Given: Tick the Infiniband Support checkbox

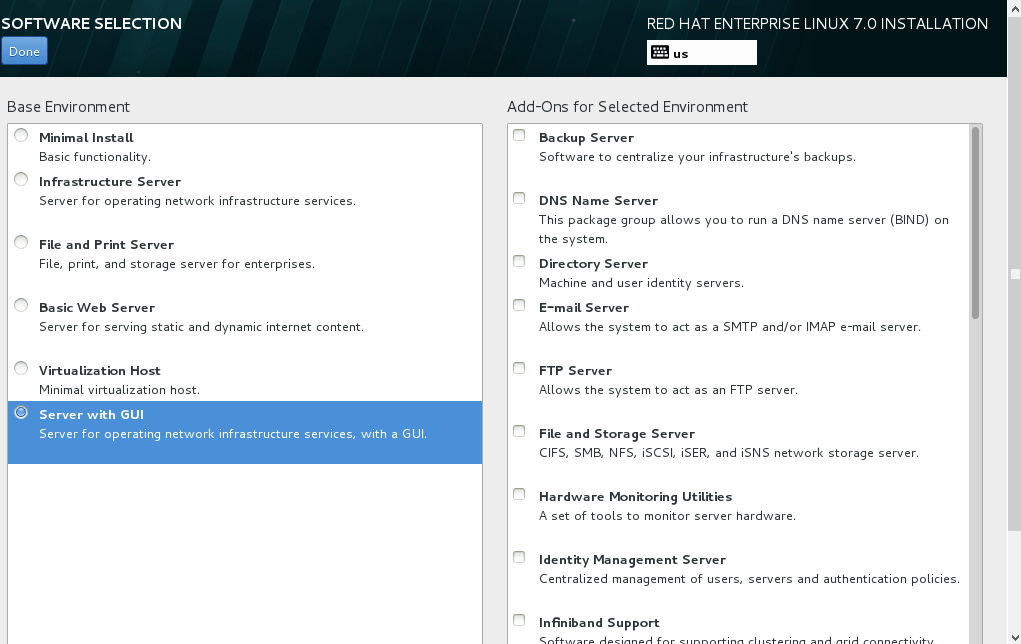Looking at the screenshot, I should tap(519, 620).
